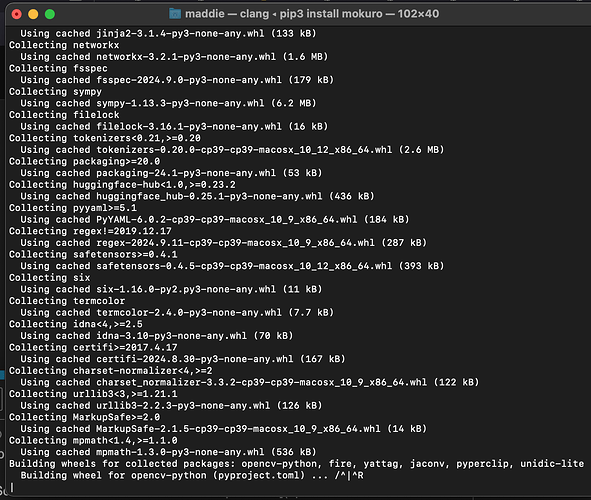
Task: Click 'Collecting urllib3<3,>=1.21.1' line
Action: (x=93, y=394)
